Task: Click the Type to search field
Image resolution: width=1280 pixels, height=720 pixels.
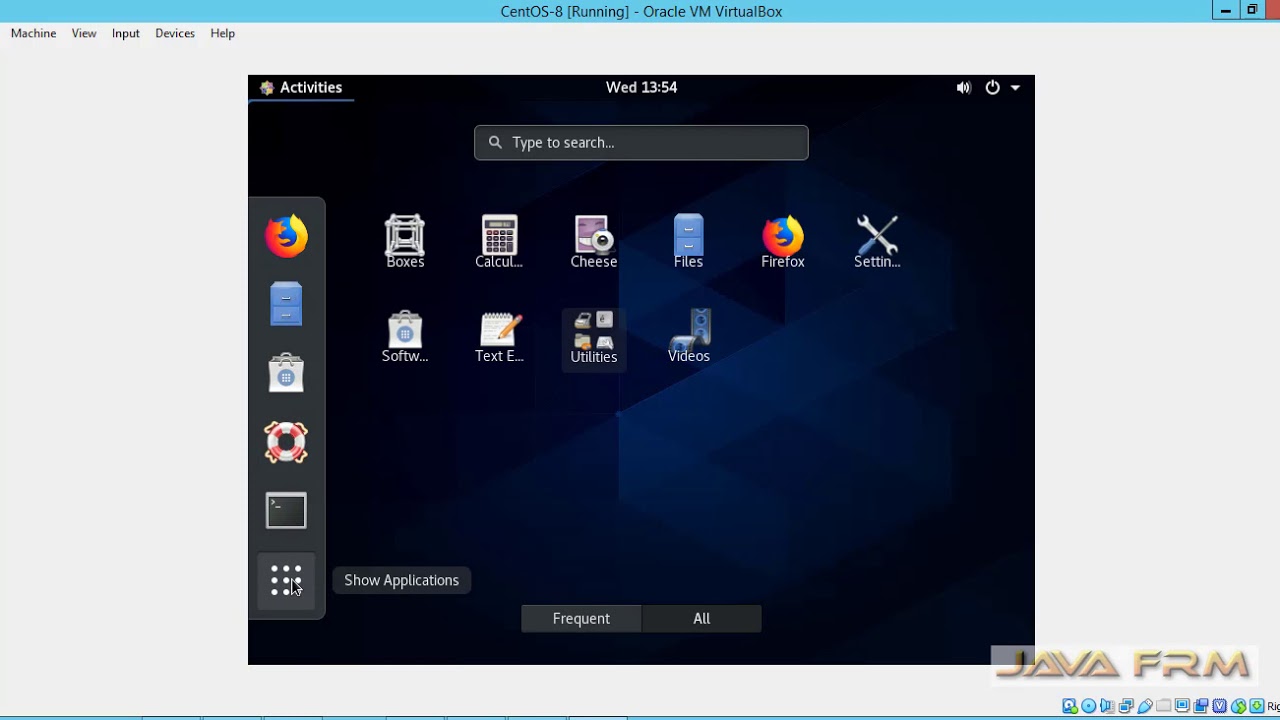Action: coord(641,142)
